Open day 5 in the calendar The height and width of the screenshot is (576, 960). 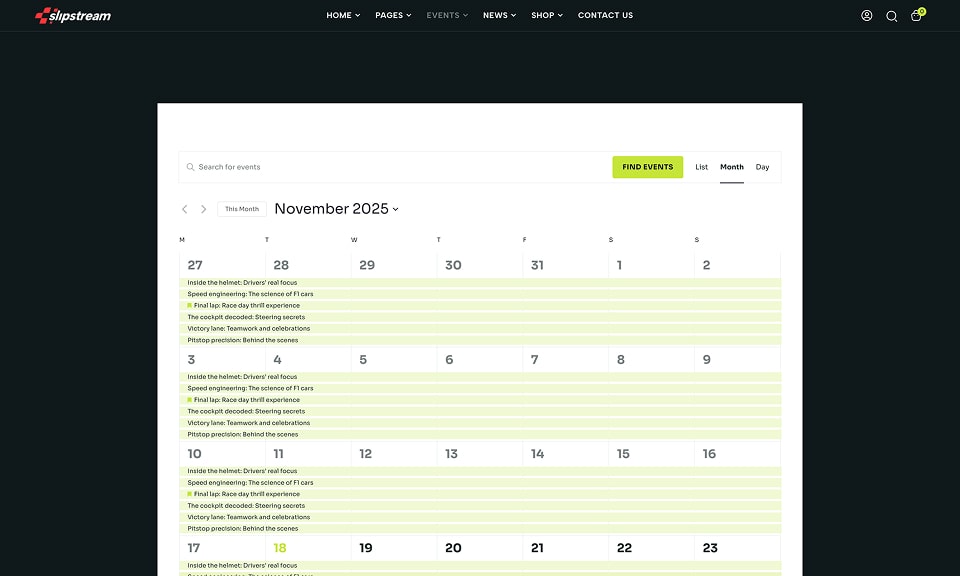[x=363, y=359]
